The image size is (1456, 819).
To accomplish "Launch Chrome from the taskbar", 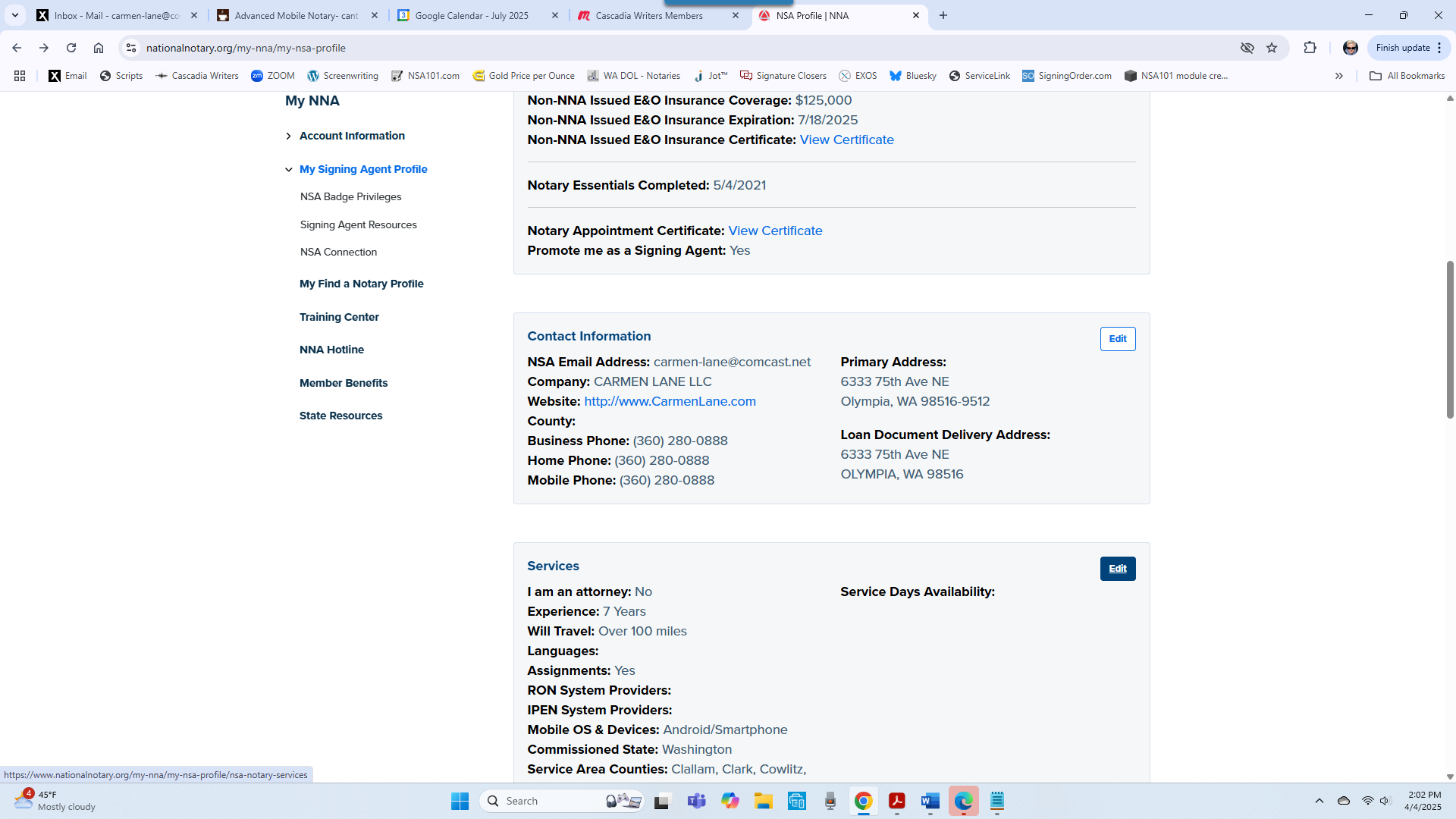I will click(863, 801).
